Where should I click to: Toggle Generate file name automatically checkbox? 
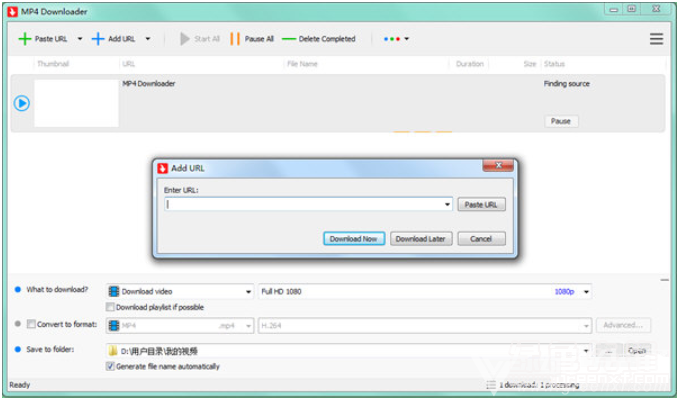110,366
